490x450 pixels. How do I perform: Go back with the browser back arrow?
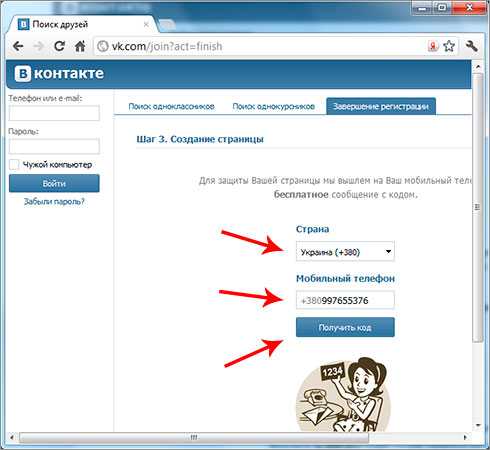pos(18,46)
